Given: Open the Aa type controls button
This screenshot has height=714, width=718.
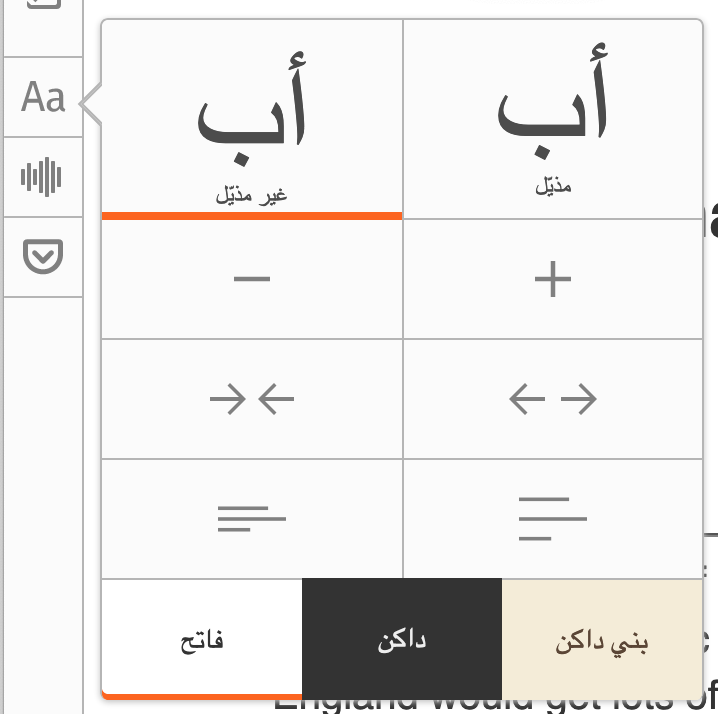Looking at the screenshot, I should 43,97.
